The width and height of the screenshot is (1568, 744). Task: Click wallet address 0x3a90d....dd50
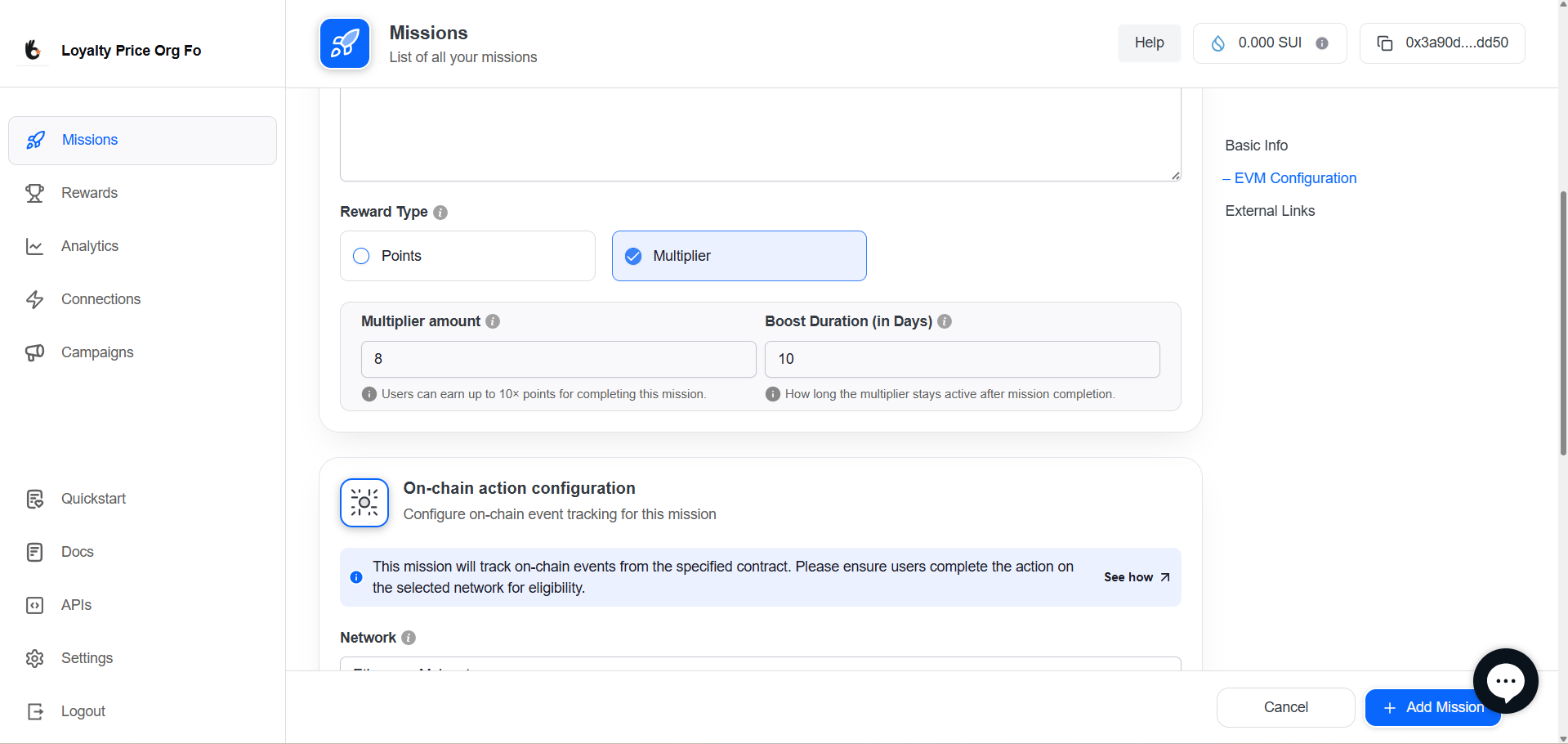coord(1442,43)
